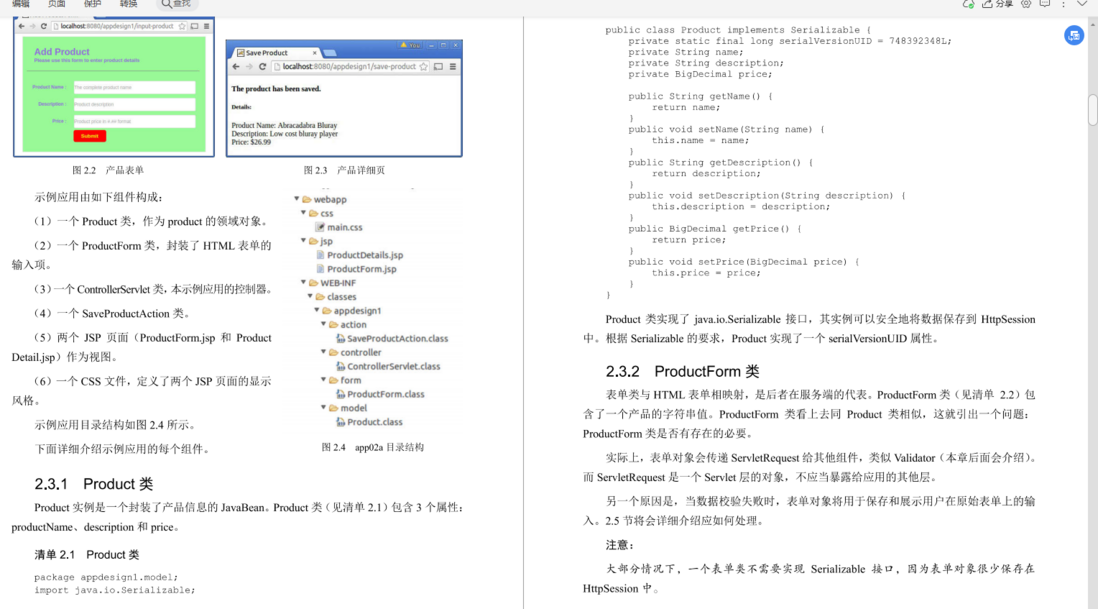Click the heading '2.3.1 Product 类'

94,484
